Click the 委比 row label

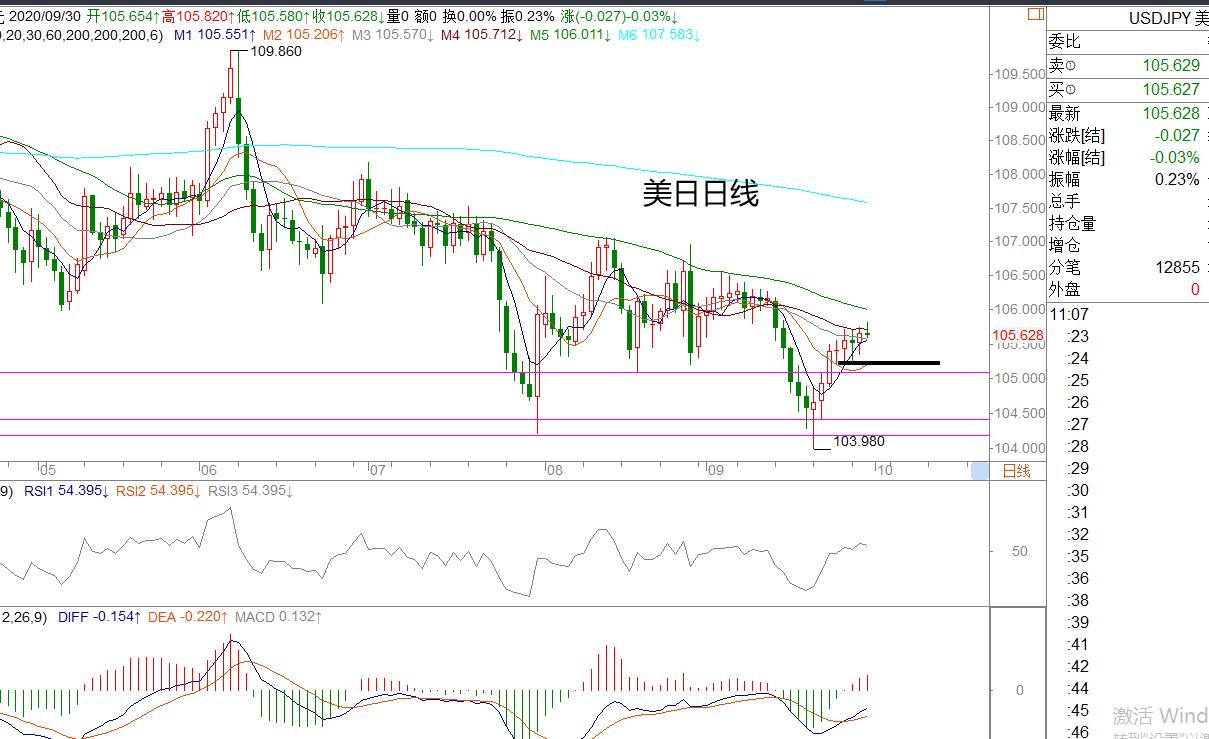[x=1064, y=42]
